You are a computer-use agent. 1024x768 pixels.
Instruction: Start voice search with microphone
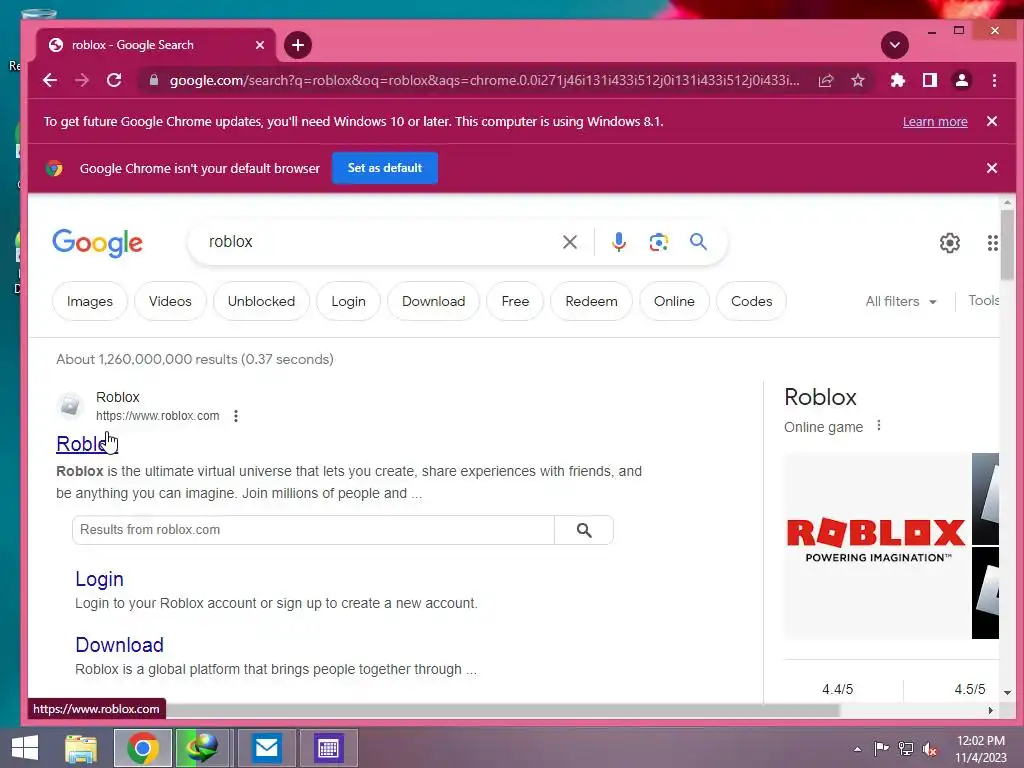click(618, 242)
